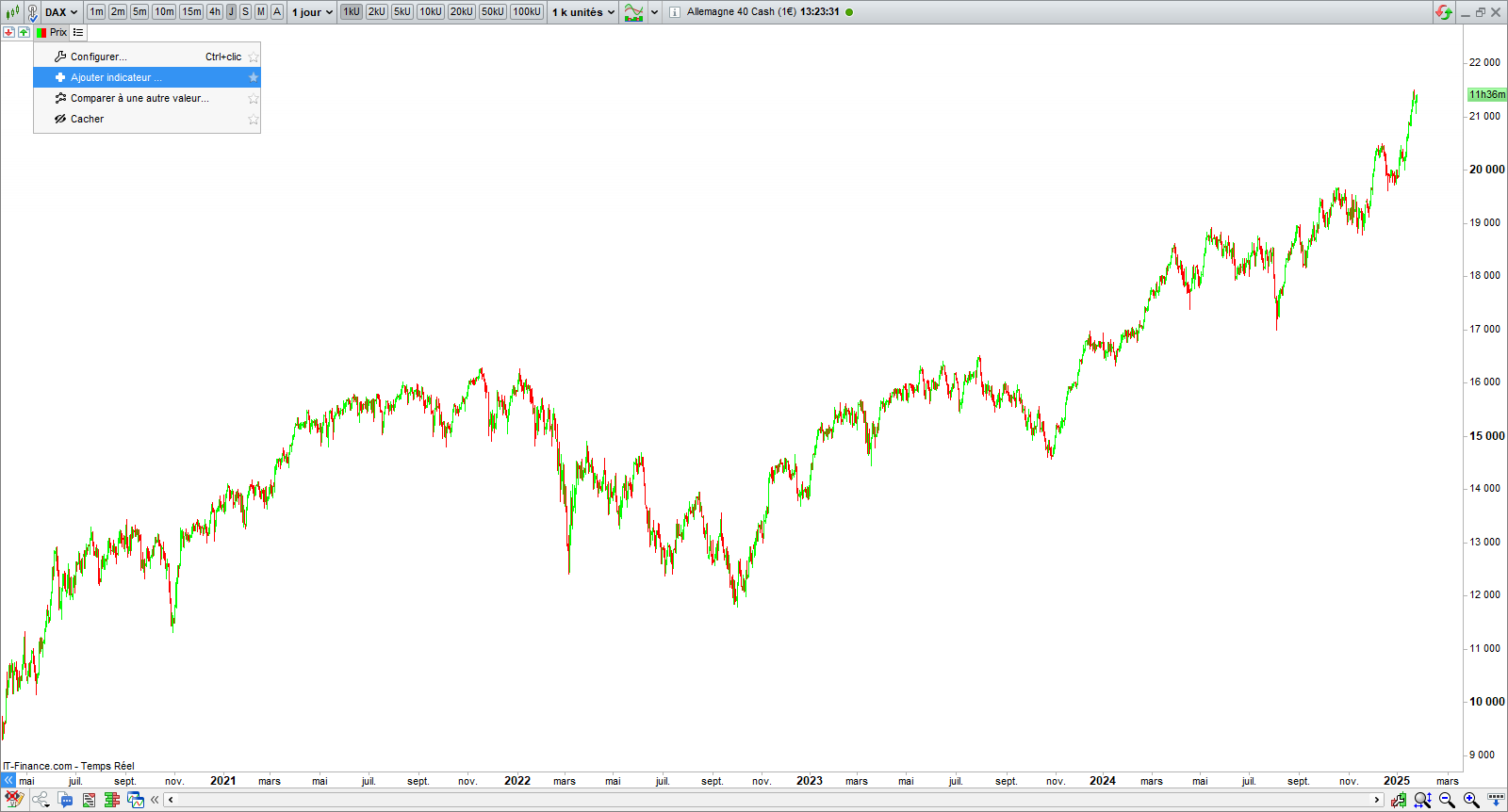Click the red-green Prix color swatch
The width and height of the screenshot is (1508, 812).
pyautogui.click(x=41, y=32)
